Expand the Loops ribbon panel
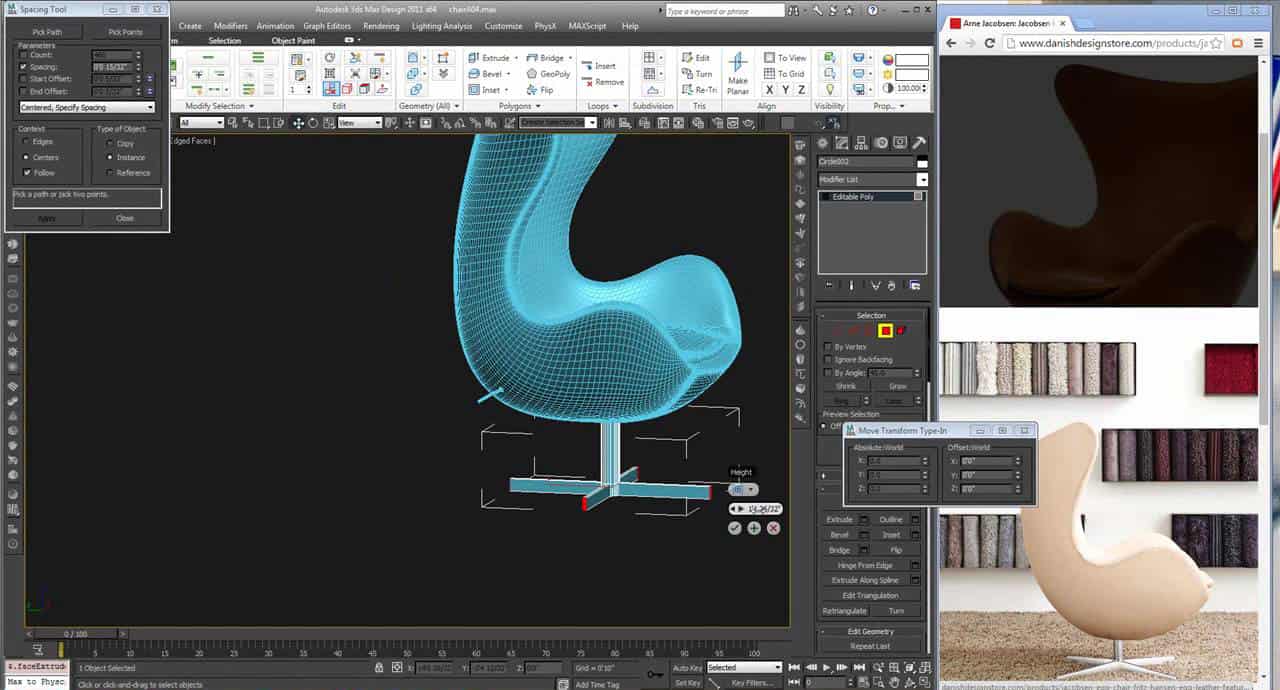The image size is (1280, 690). (x=602, y=106)
